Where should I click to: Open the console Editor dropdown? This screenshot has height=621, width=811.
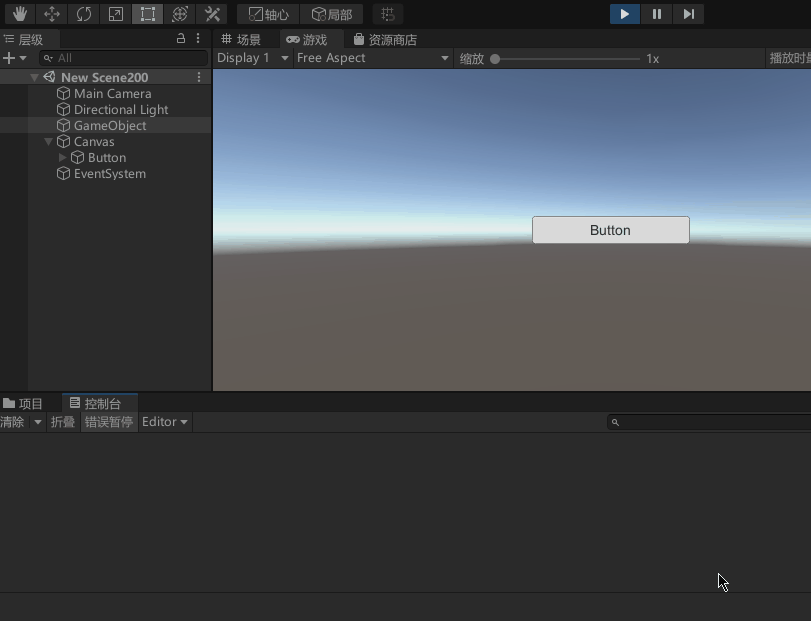point(165,422)
